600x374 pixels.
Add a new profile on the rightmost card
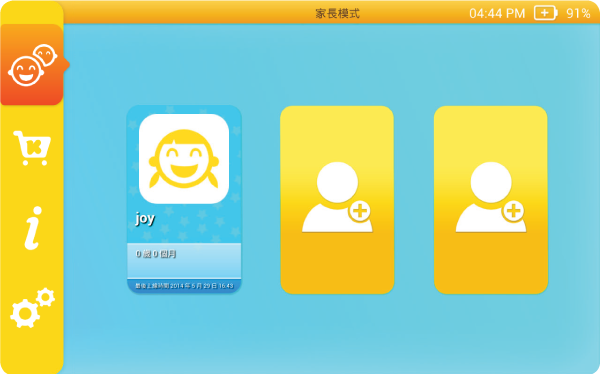point(491,200)
